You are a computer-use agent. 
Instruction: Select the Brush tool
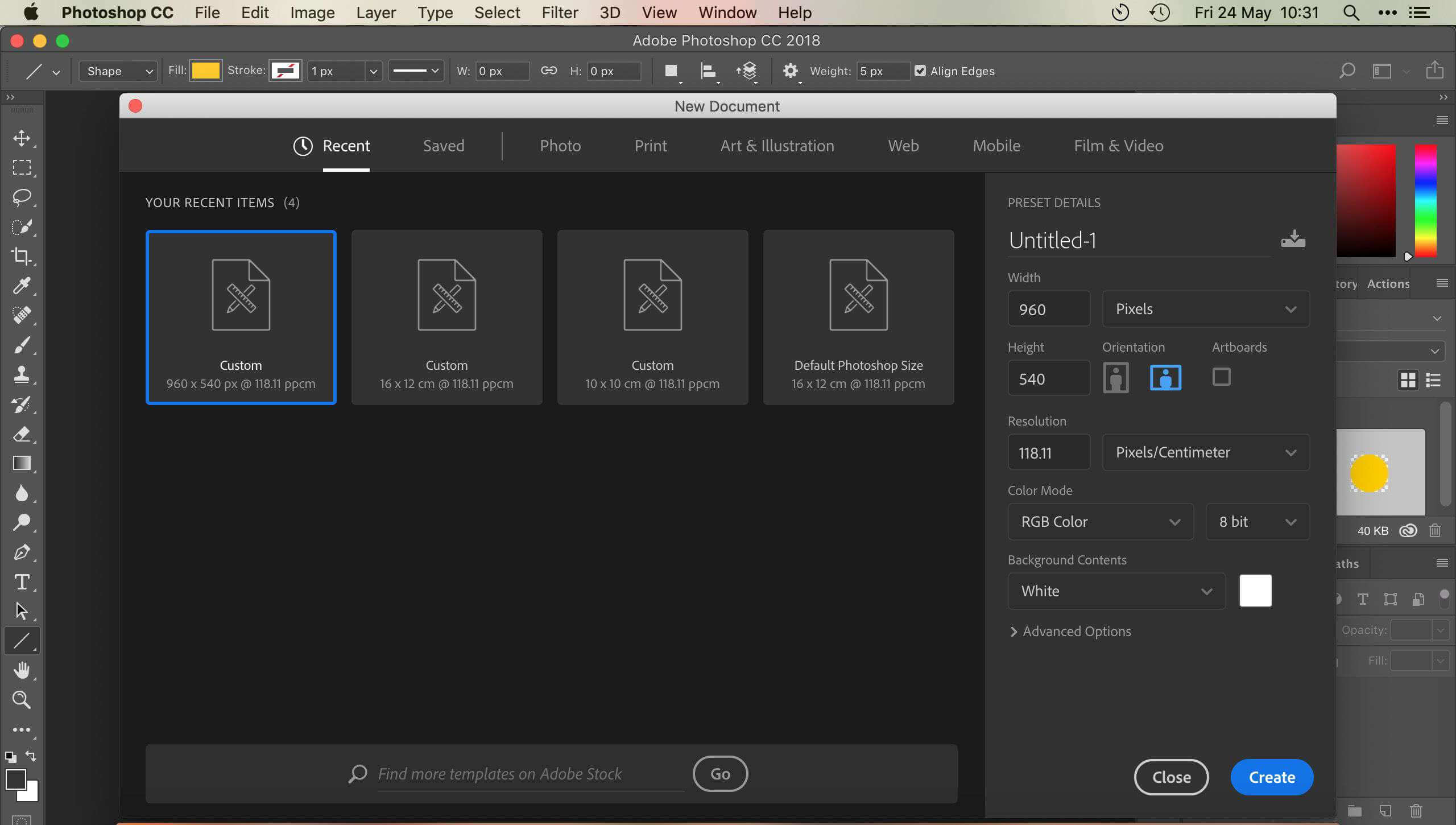pyautogui.click(x=22, y=344)
